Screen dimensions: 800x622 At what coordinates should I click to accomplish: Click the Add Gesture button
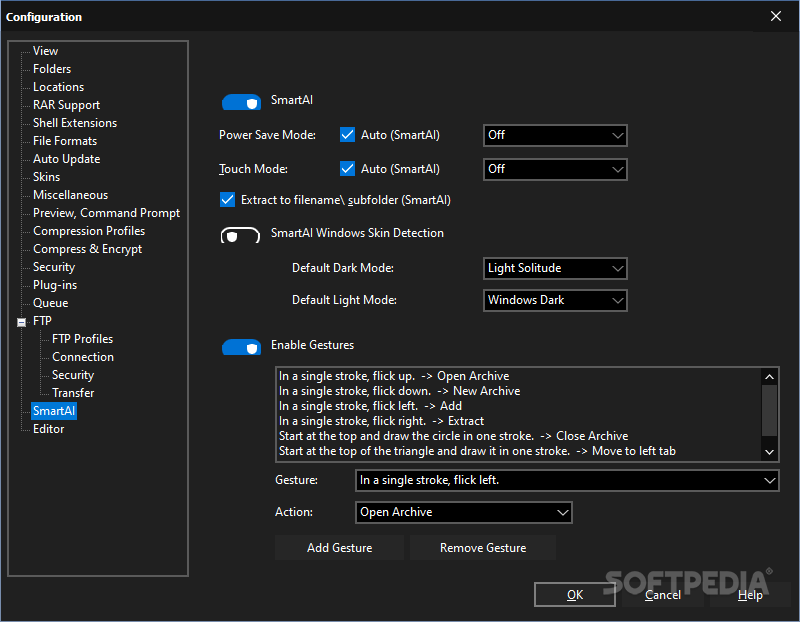tap(339, 548)
